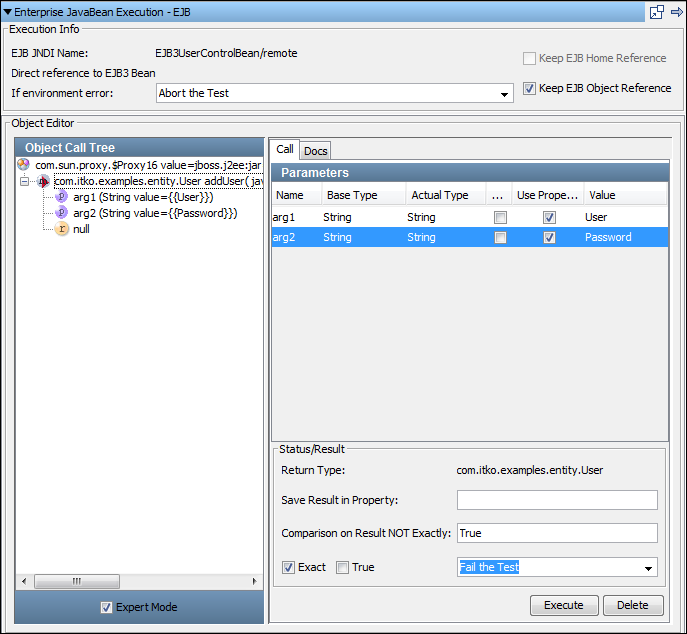This screenshot has width=687, height=634.
Task: Click the Name column header
Action: pyautogui.click(x=296, y=195)
